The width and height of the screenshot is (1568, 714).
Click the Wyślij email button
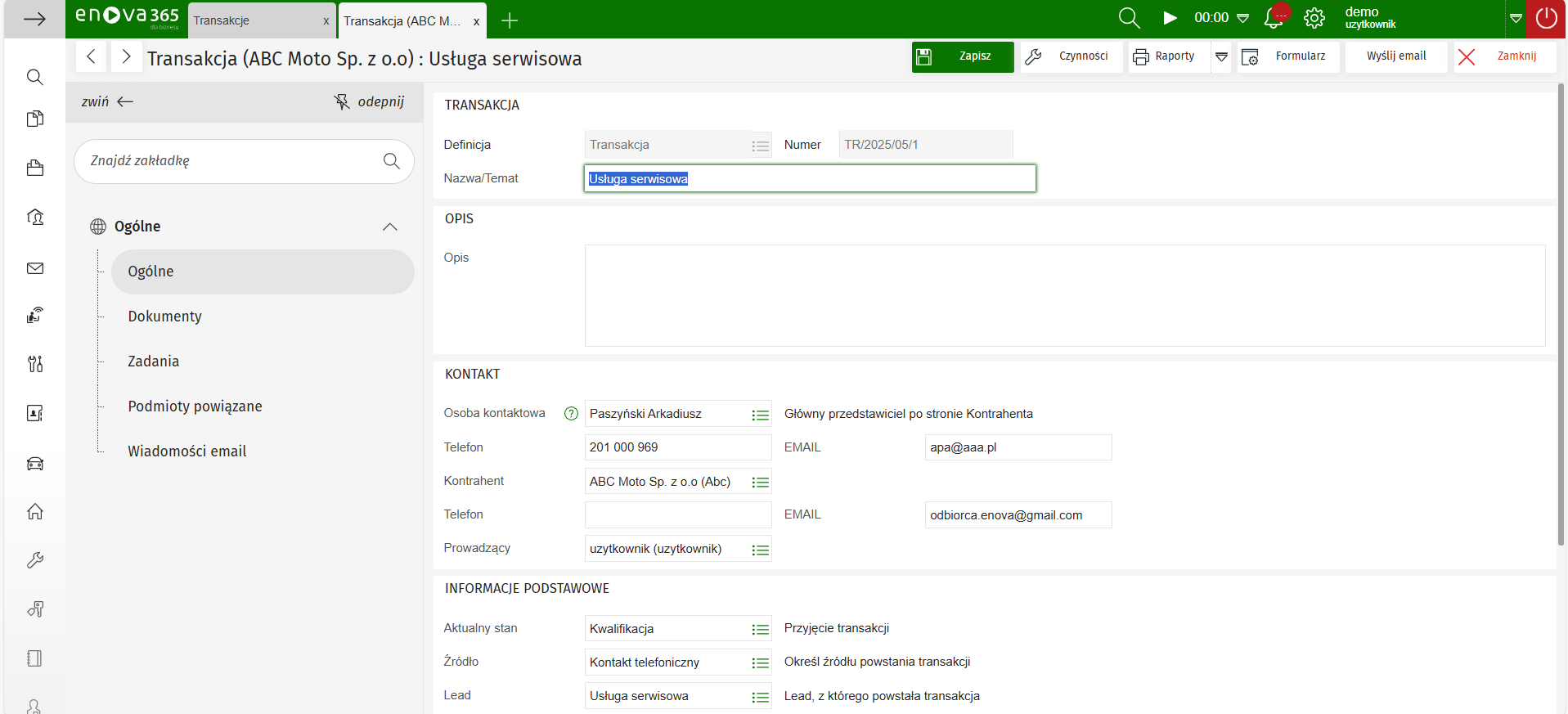(1395, 56)
